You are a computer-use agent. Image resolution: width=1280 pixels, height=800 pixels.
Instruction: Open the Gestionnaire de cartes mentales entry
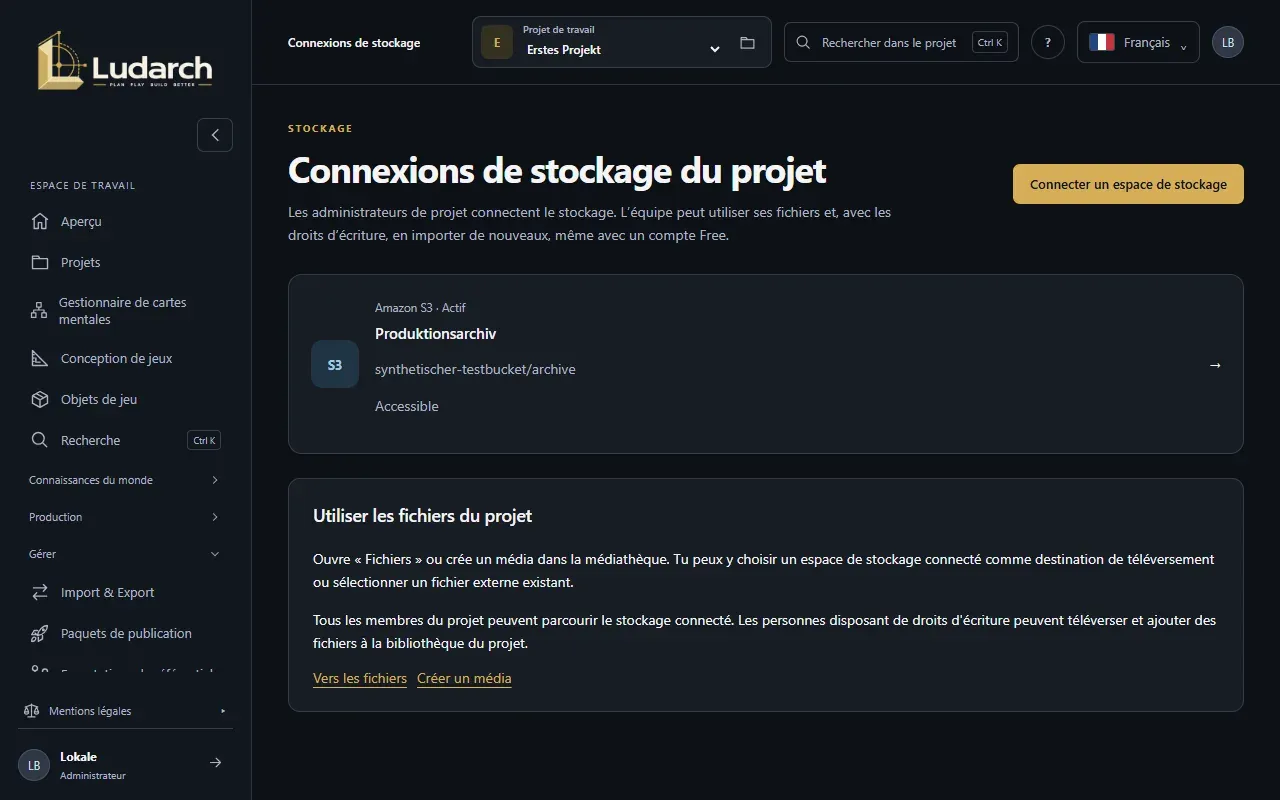(125, 311)
